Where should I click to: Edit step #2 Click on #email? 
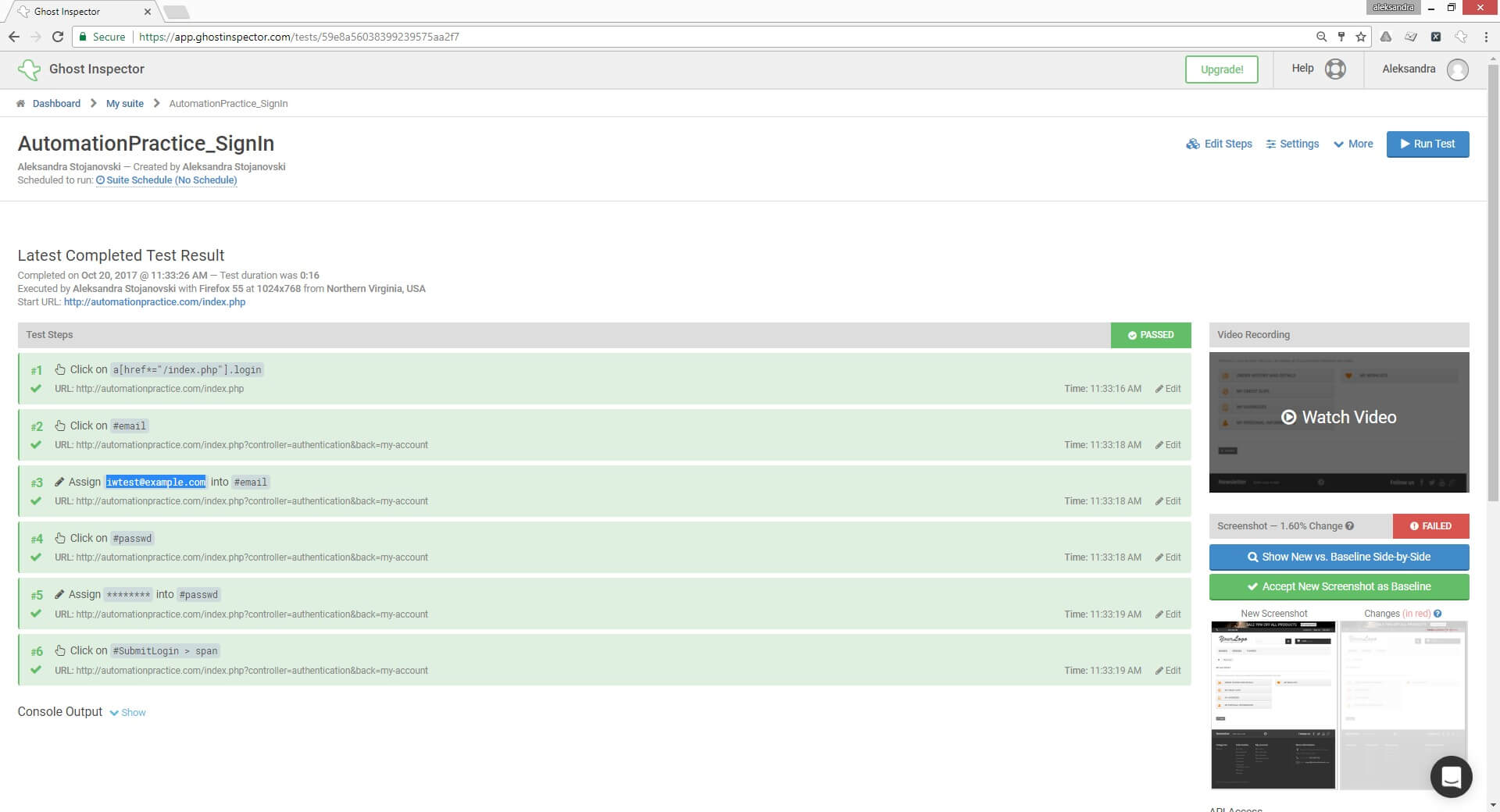point(1168,445)
